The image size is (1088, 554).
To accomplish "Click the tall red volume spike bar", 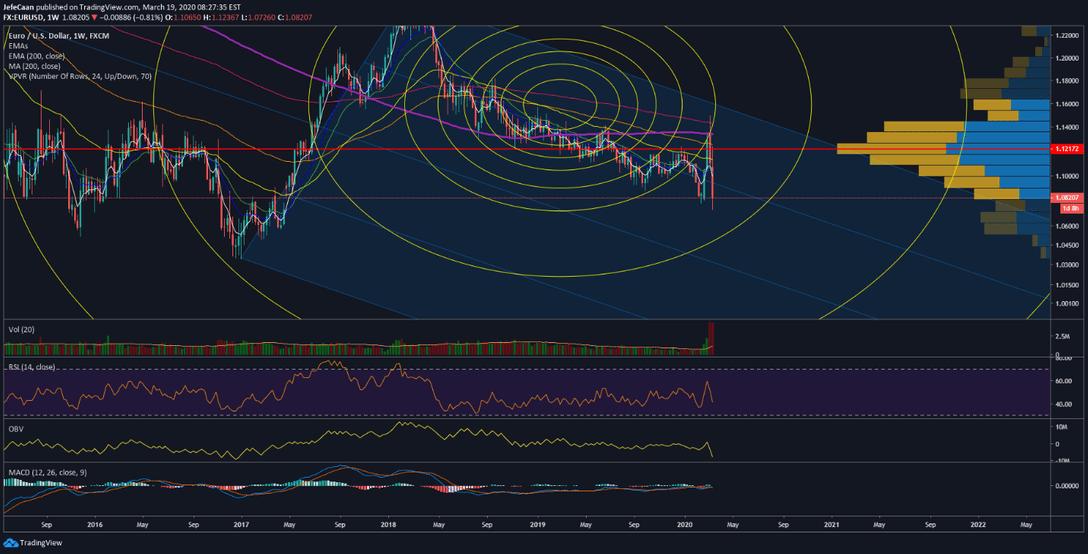I will [x=711, y=338].
